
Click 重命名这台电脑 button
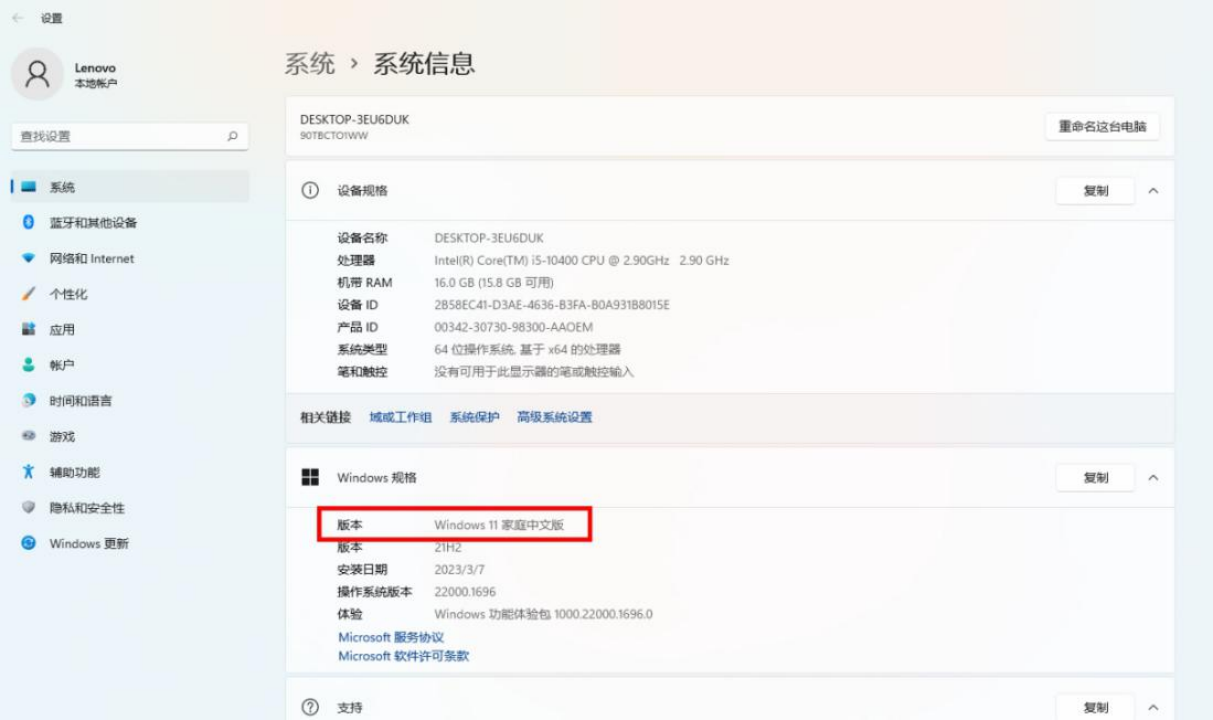point(1102,126)
